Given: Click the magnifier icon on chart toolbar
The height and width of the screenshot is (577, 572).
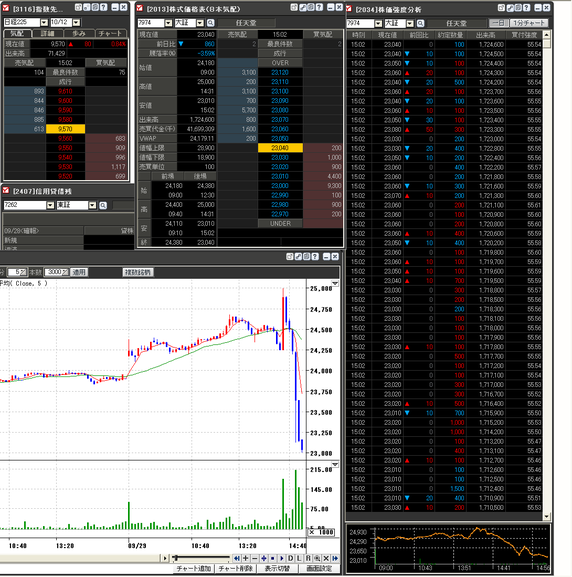Looking at the screenshot, I should tap(317, 558).
